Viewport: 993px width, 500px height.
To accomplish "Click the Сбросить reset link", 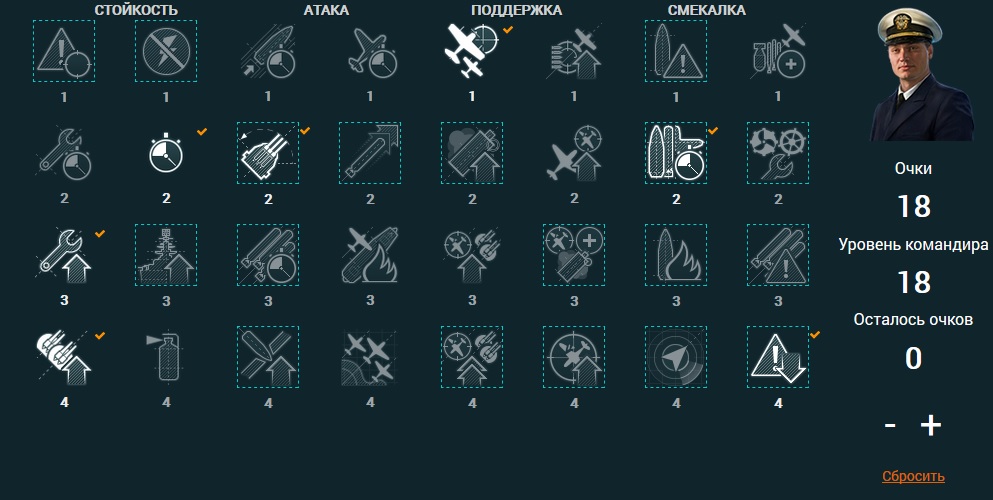I will tap(913, 477).
